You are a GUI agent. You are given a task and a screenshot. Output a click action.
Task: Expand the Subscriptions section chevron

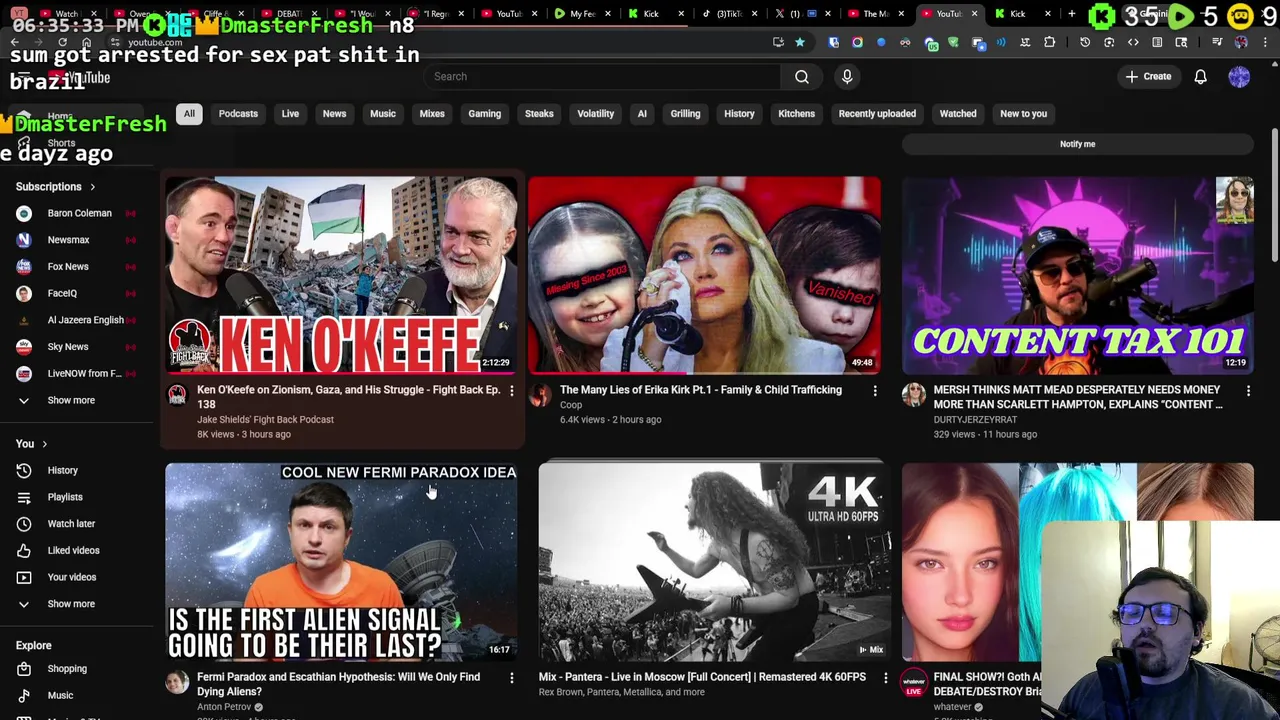(92, 187)
